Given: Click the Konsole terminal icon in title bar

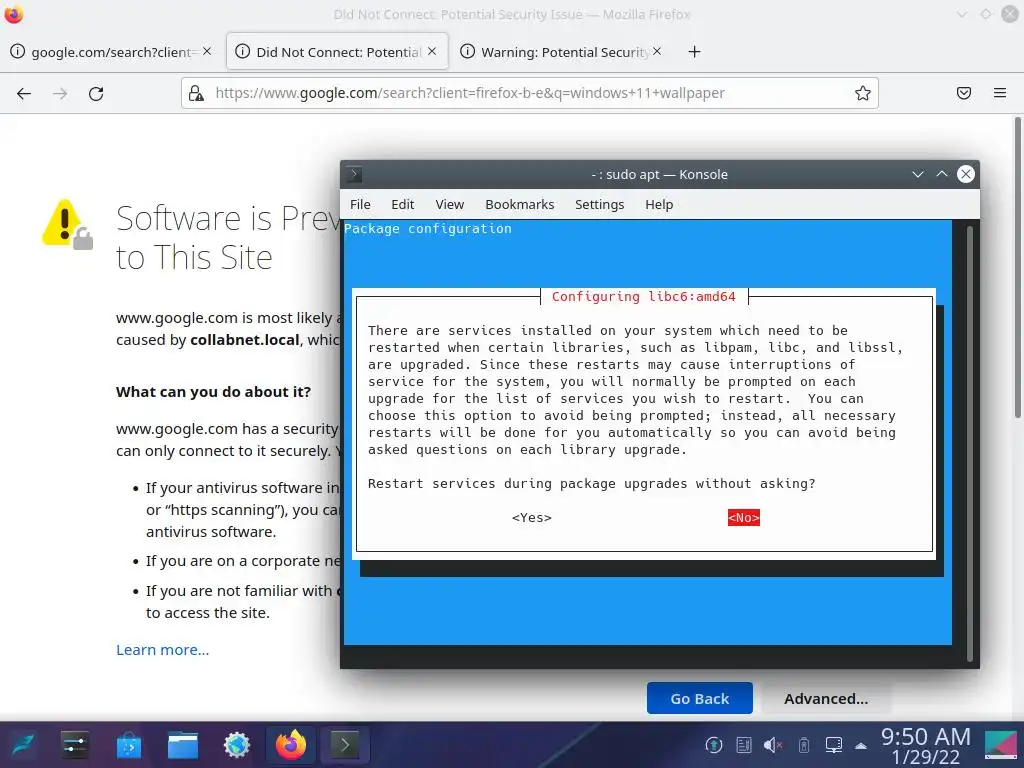Looking at the screenshot, I should (353, 174).
